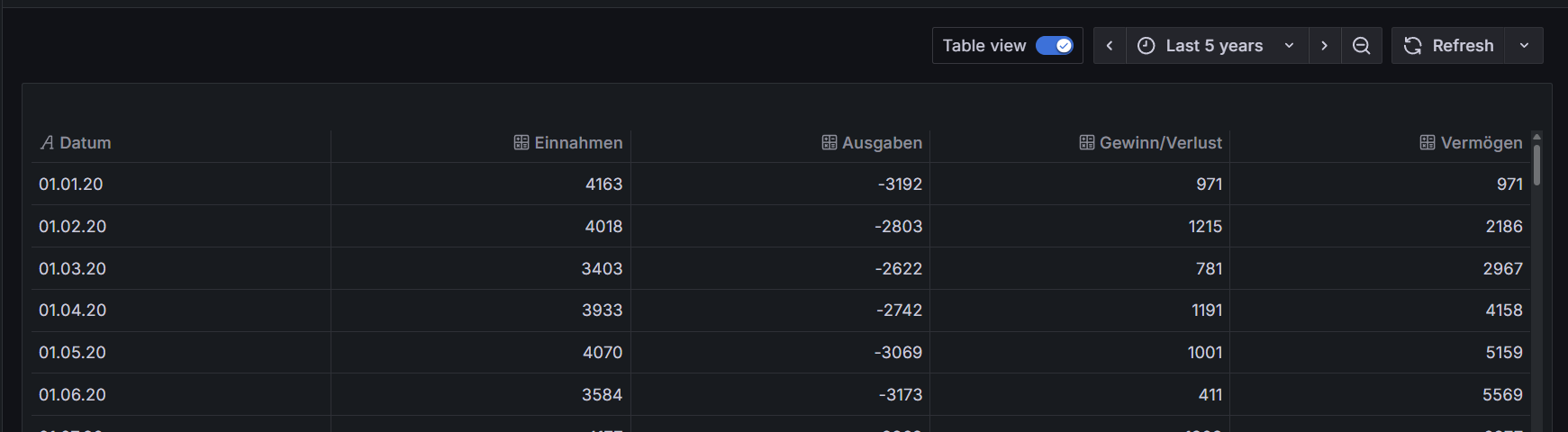
Task: Shift time range backward with left chevron
Action: point(1110,46)
